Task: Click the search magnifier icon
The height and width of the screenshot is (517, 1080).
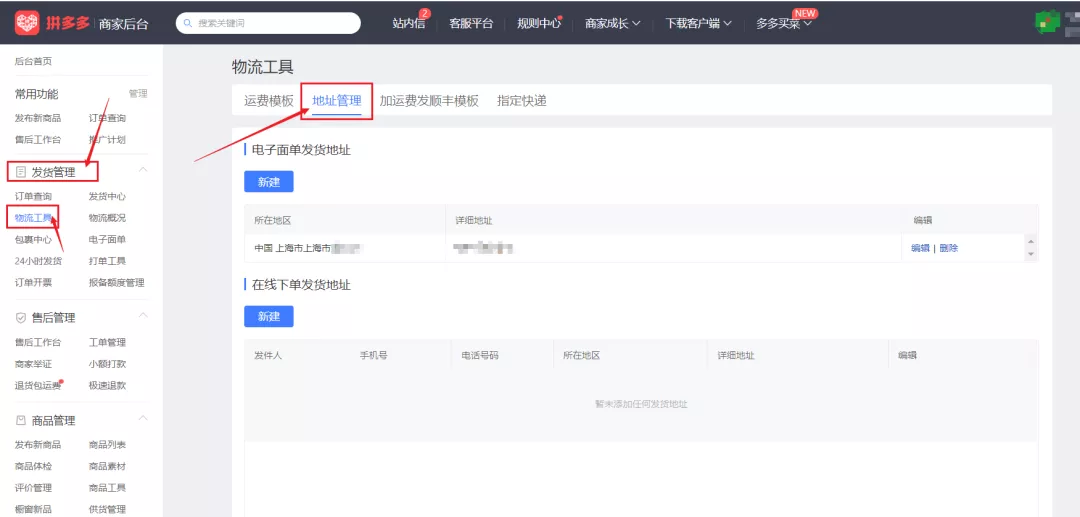Action: click(187, 23)
